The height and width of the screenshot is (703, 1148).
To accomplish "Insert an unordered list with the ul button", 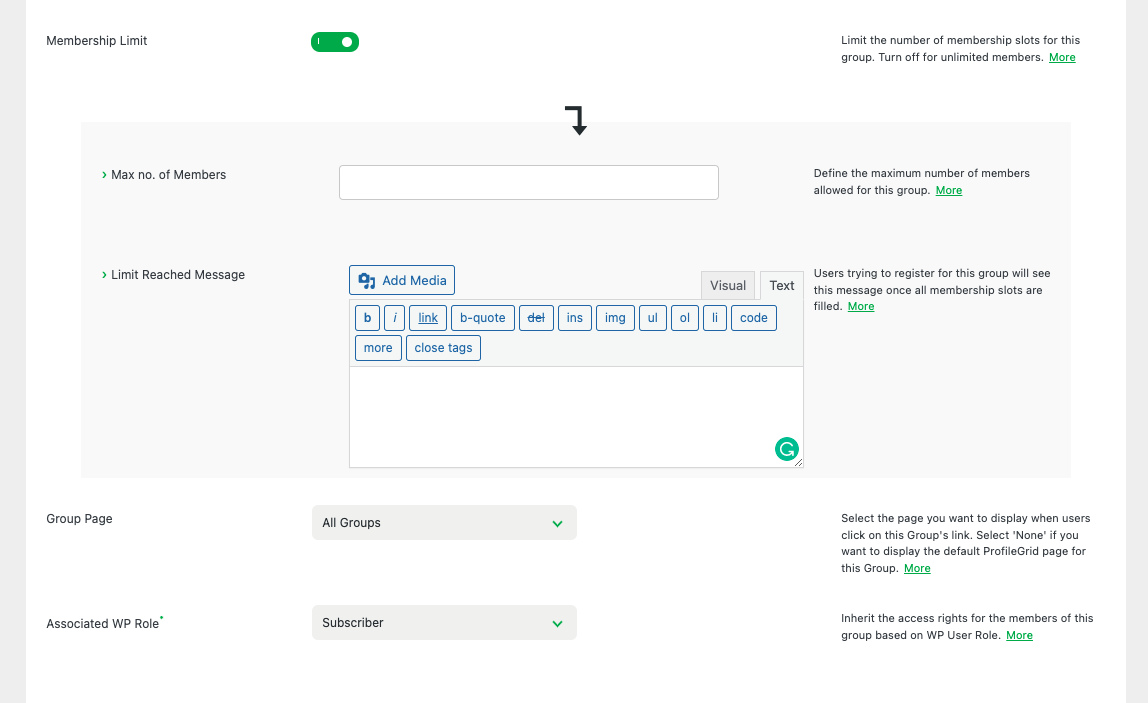I will coord(652,318).
